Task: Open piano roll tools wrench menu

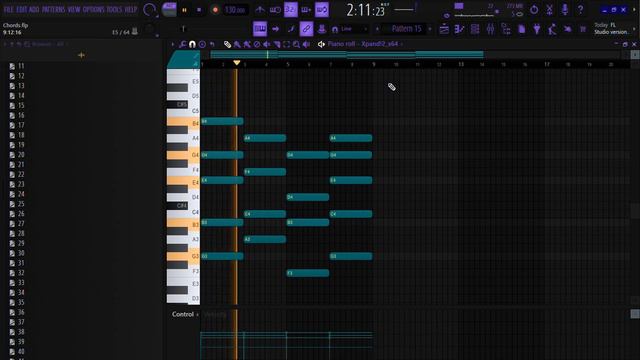Action: pyautogui.click(x=182, y=44)
